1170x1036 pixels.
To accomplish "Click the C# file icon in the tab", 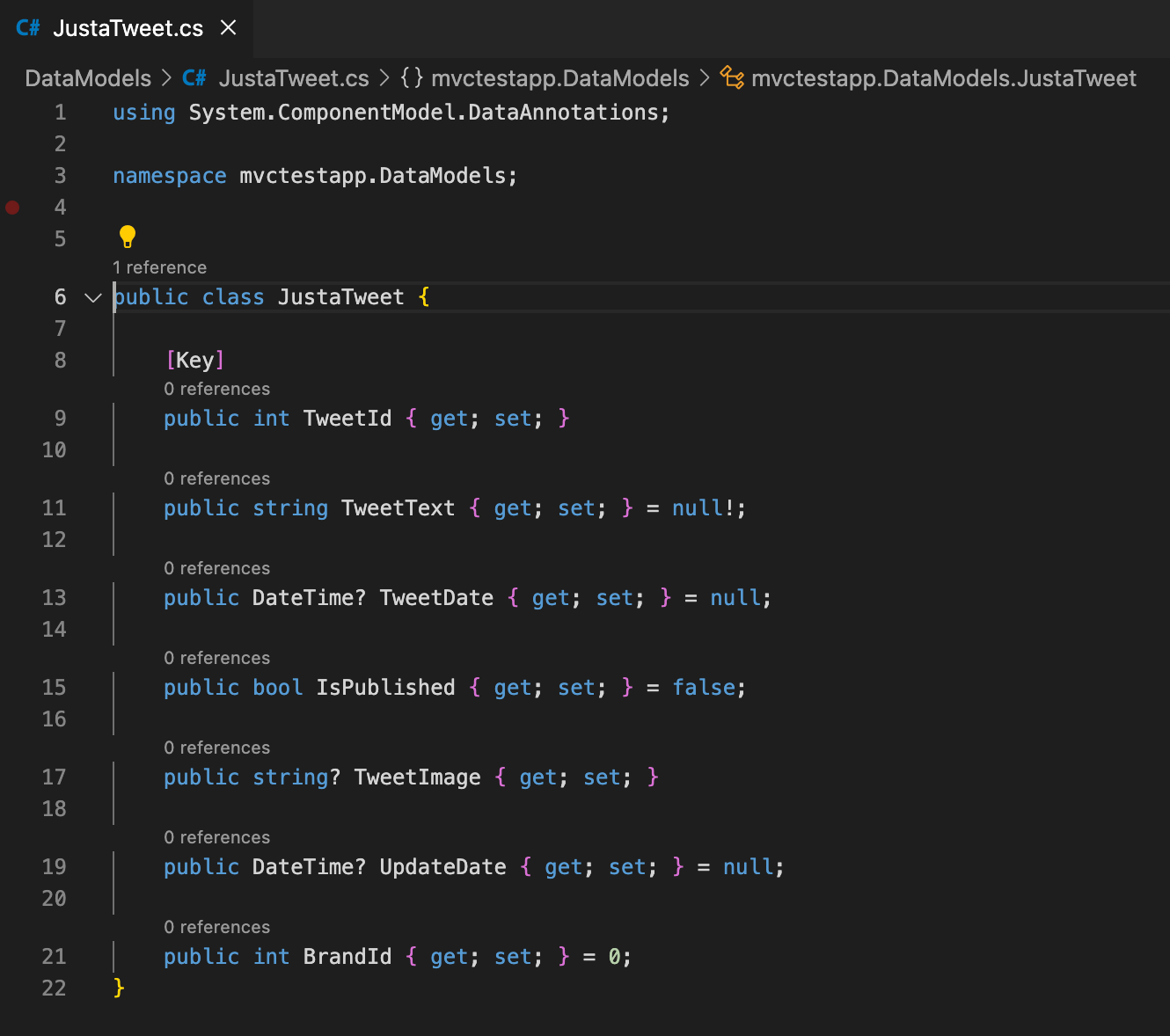I will 28,28.
